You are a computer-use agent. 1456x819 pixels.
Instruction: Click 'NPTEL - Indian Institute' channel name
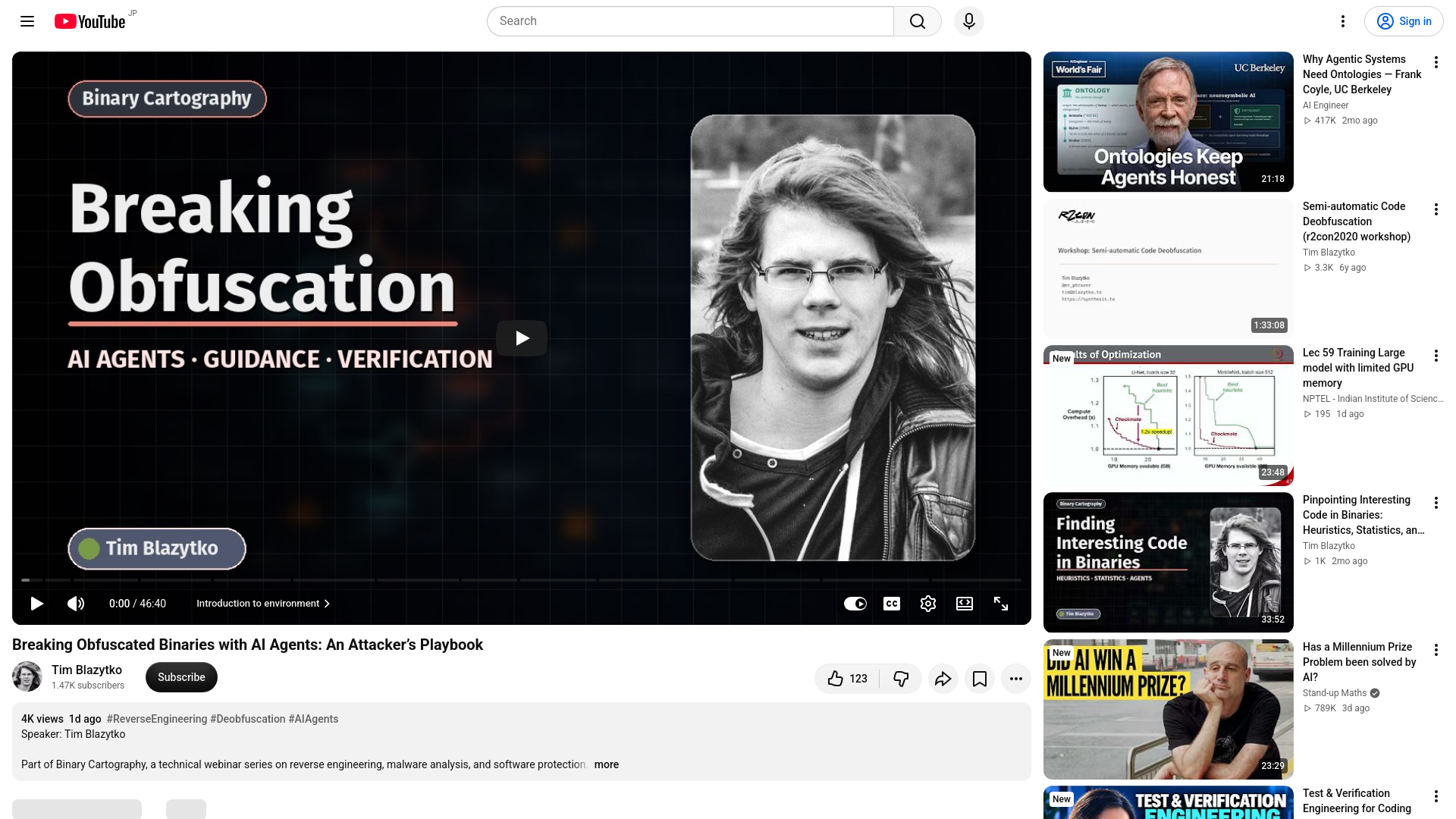pyautogui.click(x=1373, y=399)
